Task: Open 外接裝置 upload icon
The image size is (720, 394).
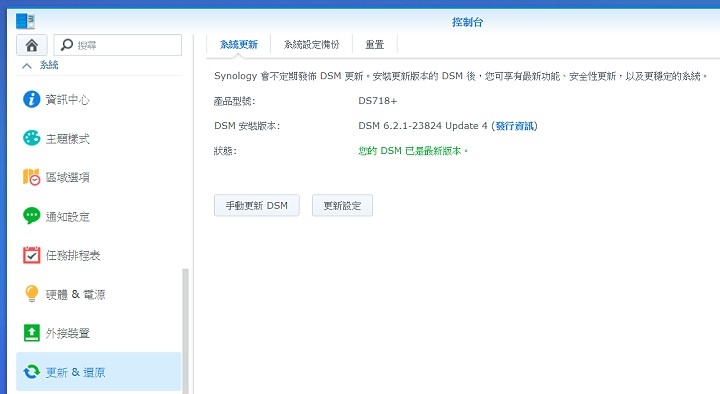Action: tap(32, 333)
